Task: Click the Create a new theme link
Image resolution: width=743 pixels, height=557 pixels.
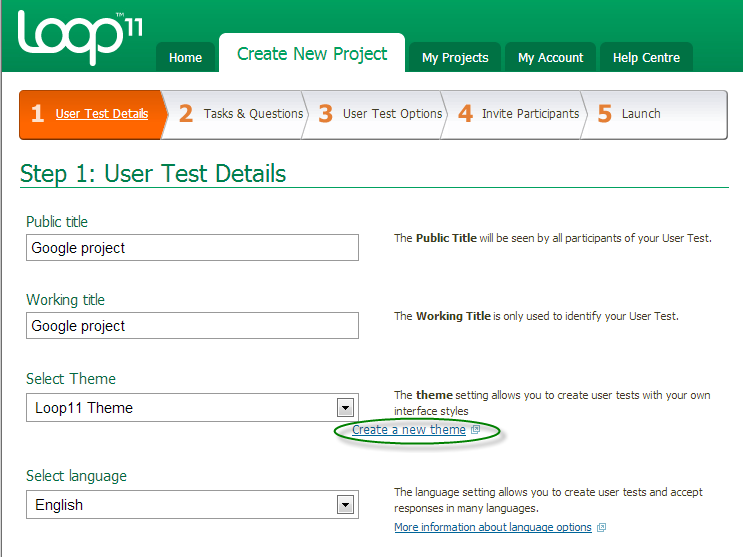Action: pyautogui.click(x=408, y=429)
